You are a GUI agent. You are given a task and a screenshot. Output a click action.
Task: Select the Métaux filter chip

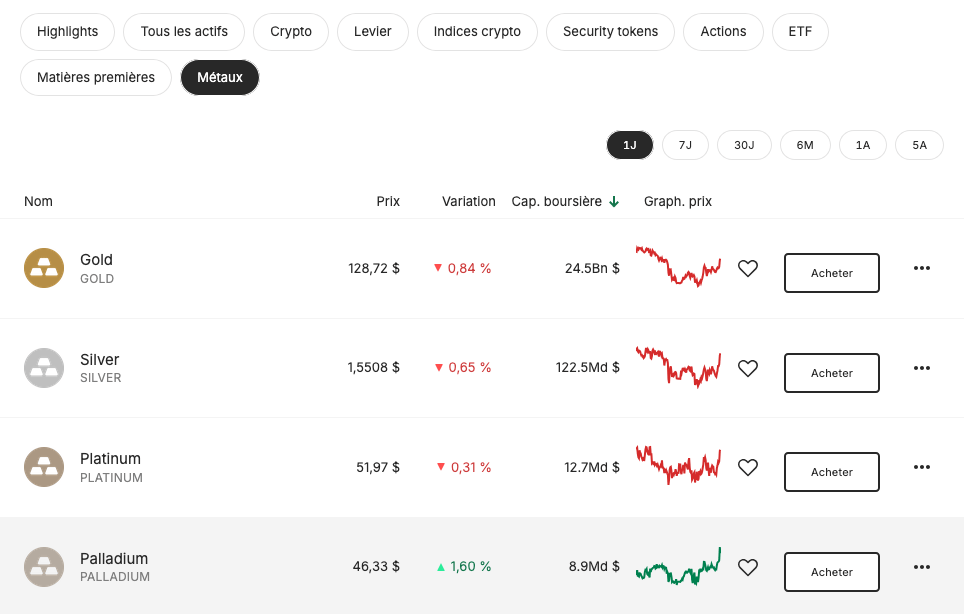220,76
